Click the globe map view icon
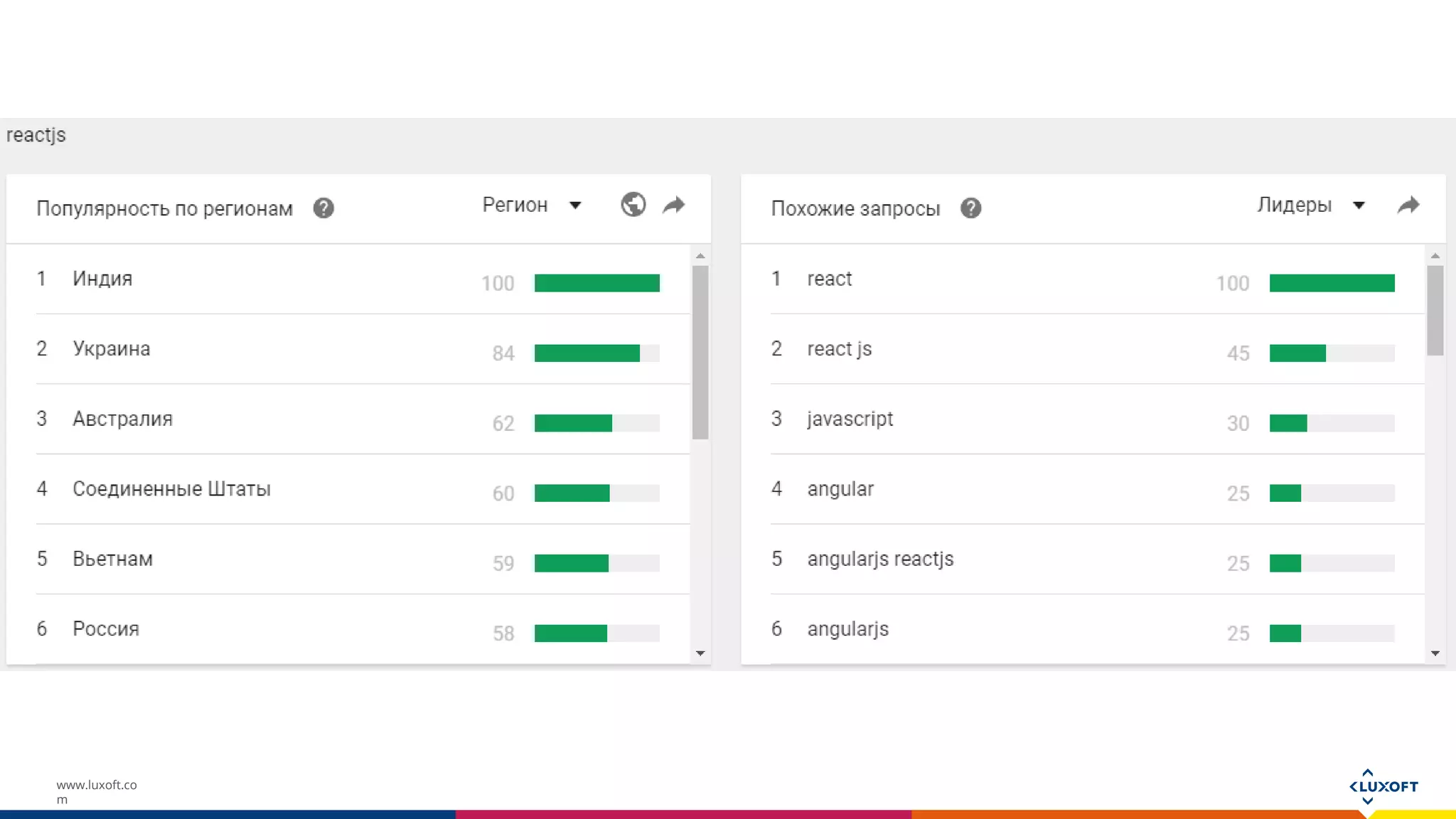The width and height of the screenshot is (1456, 819). point(633,205)
